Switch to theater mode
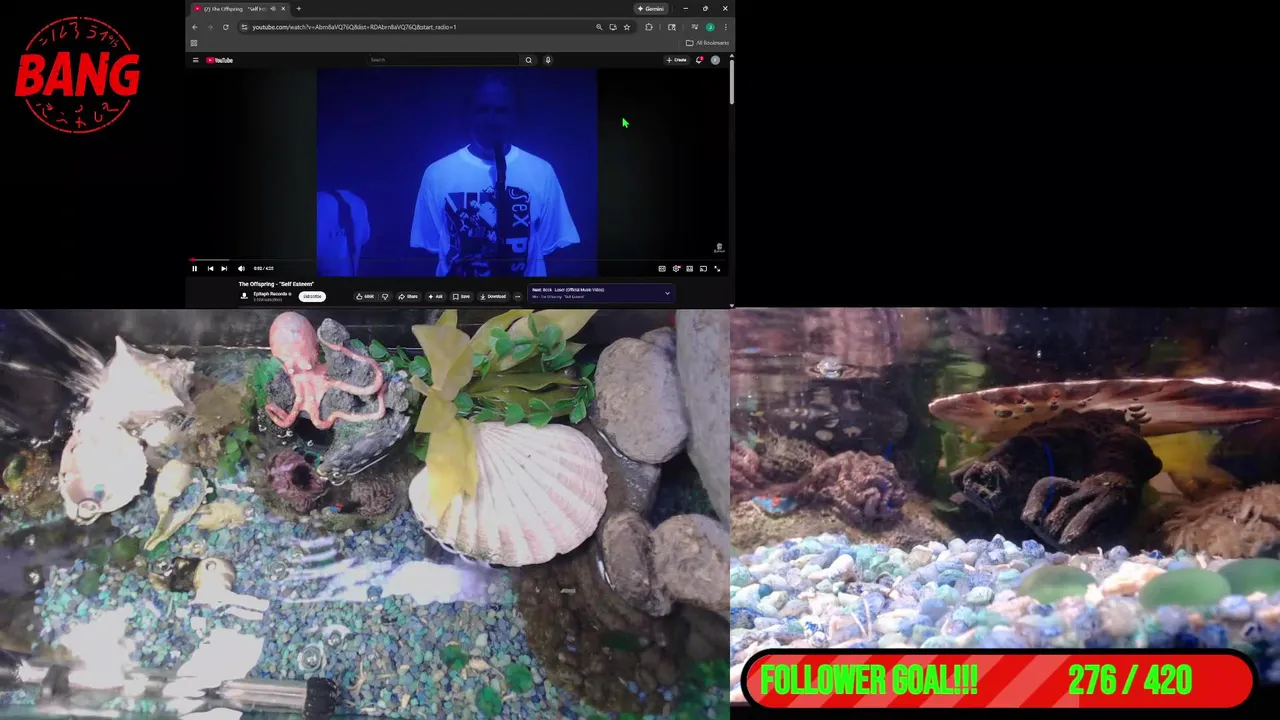The image size is (1280, 720). coord(690,268)
